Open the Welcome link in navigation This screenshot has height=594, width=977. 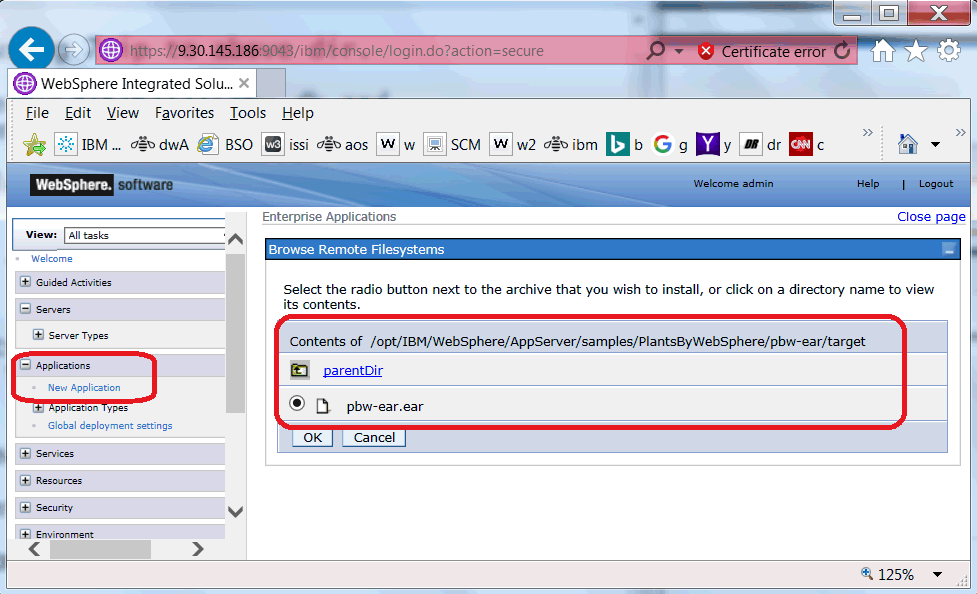[52, 258]
